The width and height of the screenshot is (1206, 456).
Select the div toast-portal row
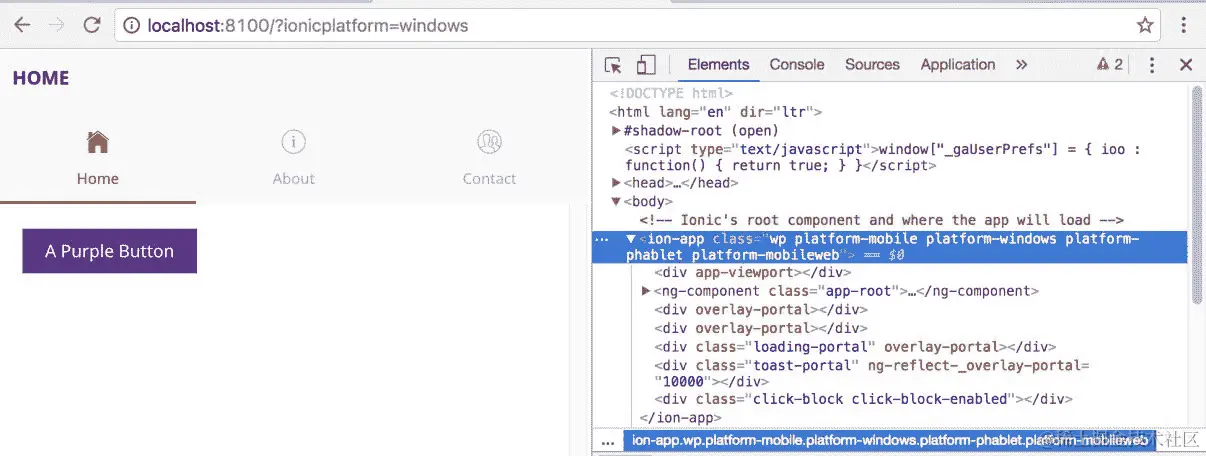pyautogui.click(x=872, y=373)
